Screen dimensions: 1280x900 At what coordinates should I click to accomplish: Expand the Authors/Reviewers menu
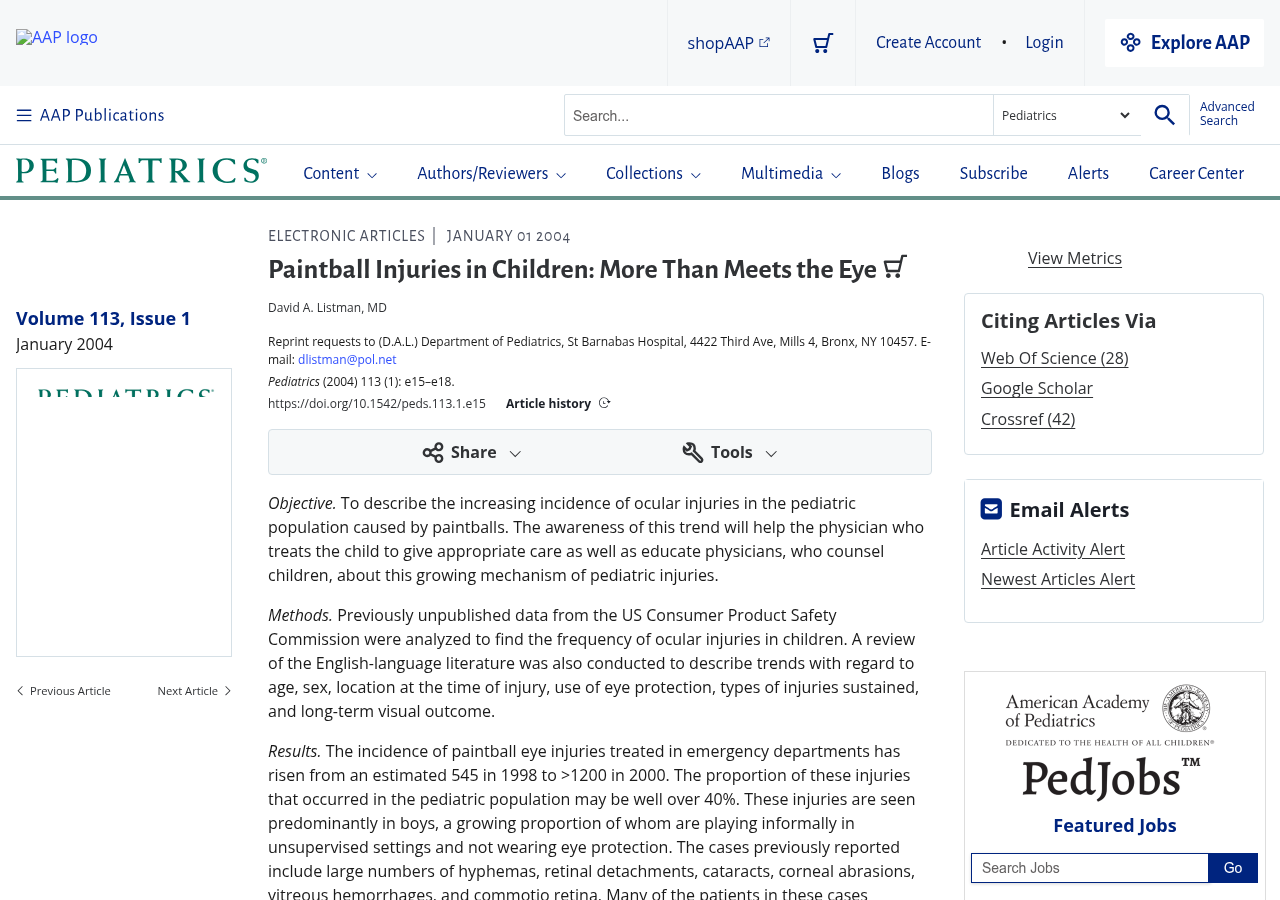[x=492, y=174]
